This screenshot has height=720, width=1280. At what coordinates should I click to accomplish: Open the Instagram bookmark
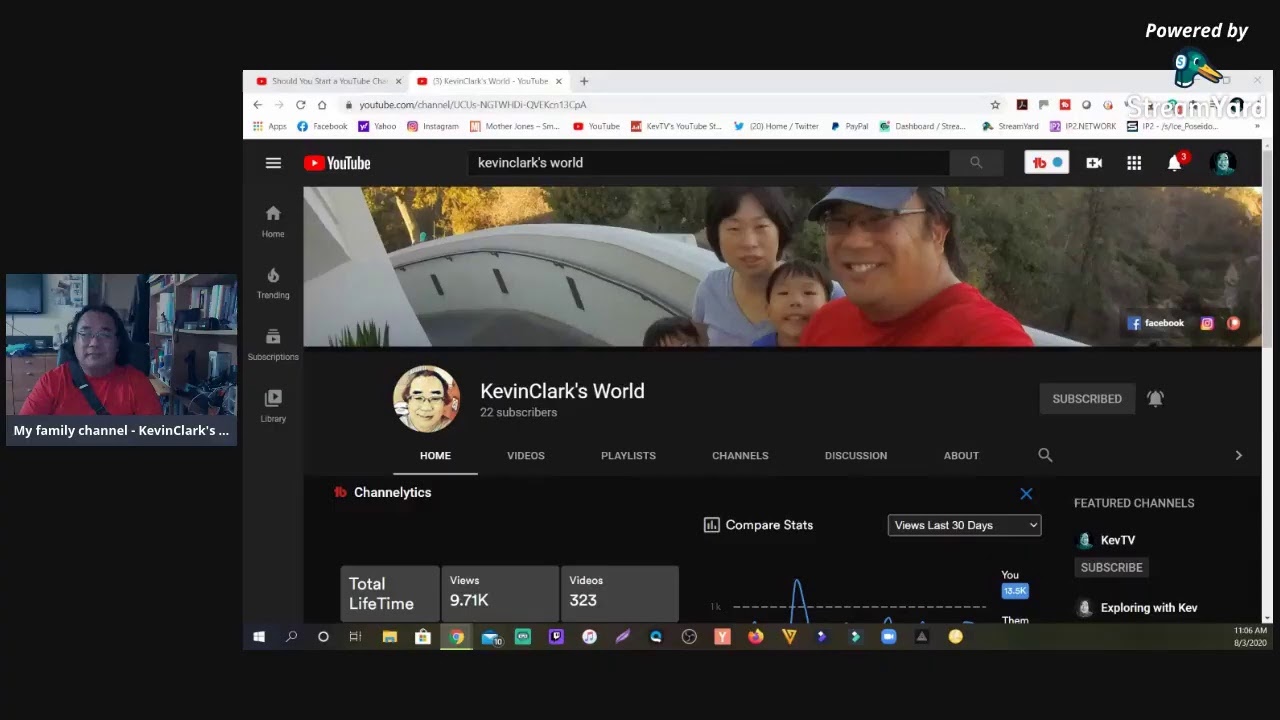click(432, 126)
